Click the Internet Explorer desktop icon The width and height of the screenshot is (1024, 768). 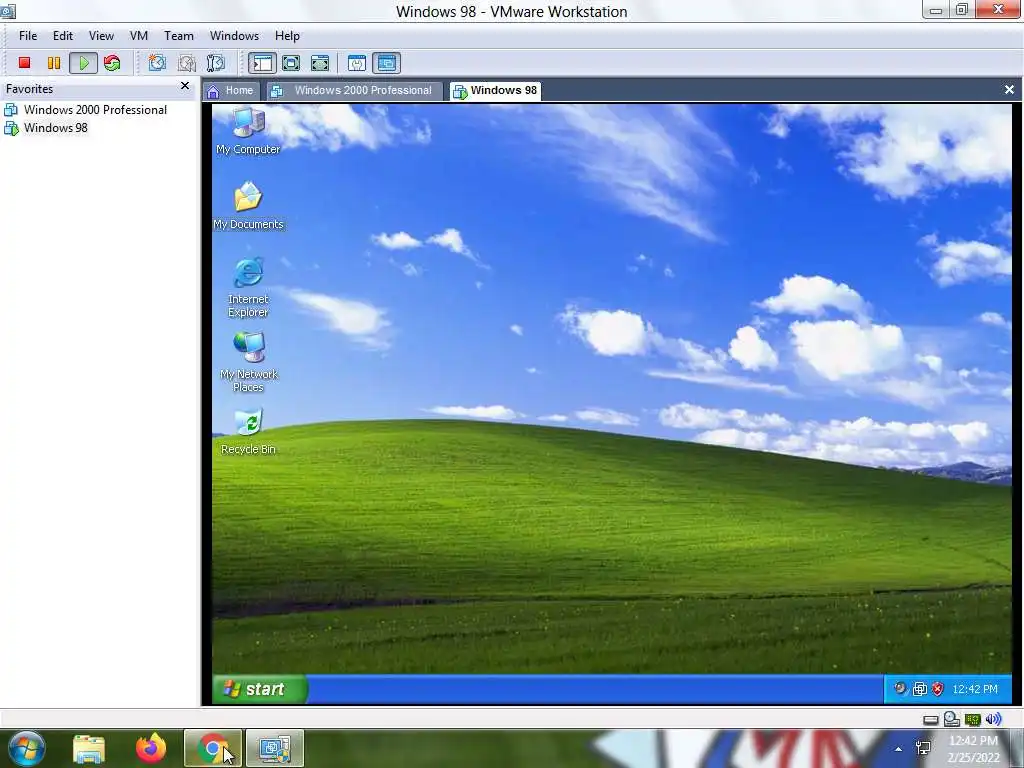click(248, 287)
